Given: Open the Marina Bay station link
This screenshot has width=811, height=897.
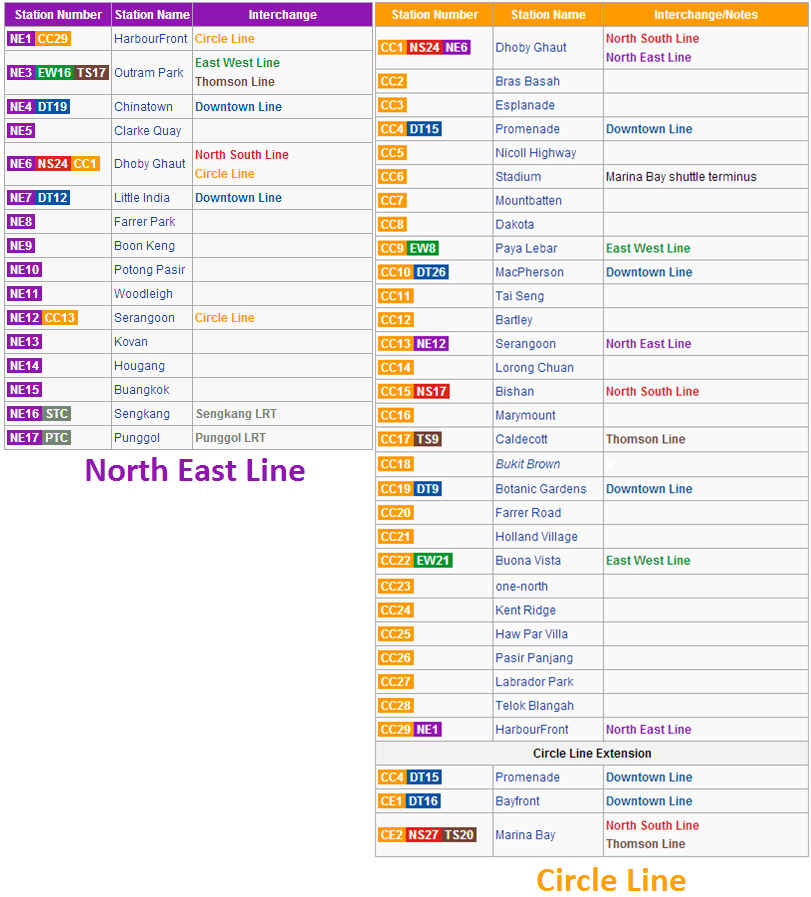Looking at the screenshot, I should tap(525, 835).
